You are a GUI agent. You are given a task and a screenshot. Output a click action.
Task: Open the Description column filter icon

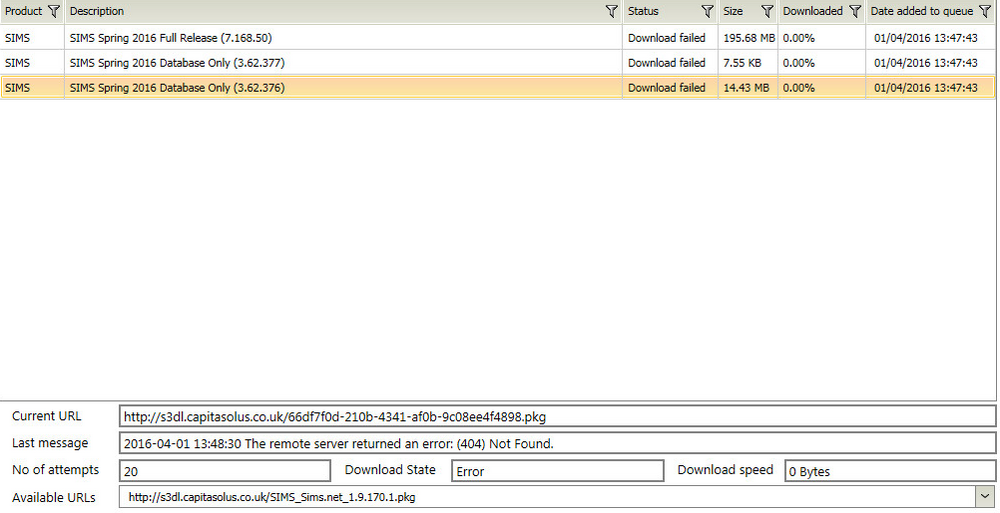pos(611,11)
